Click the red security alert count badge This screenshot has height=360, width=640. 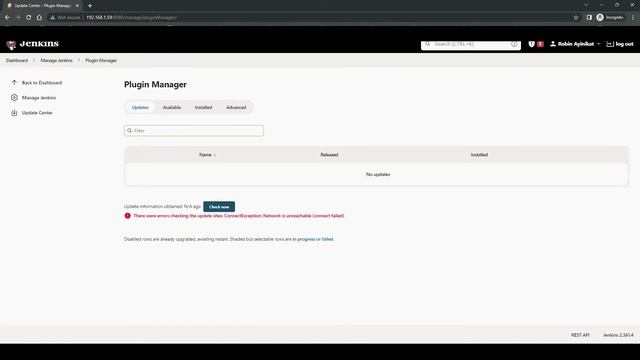tap(540, 44)
